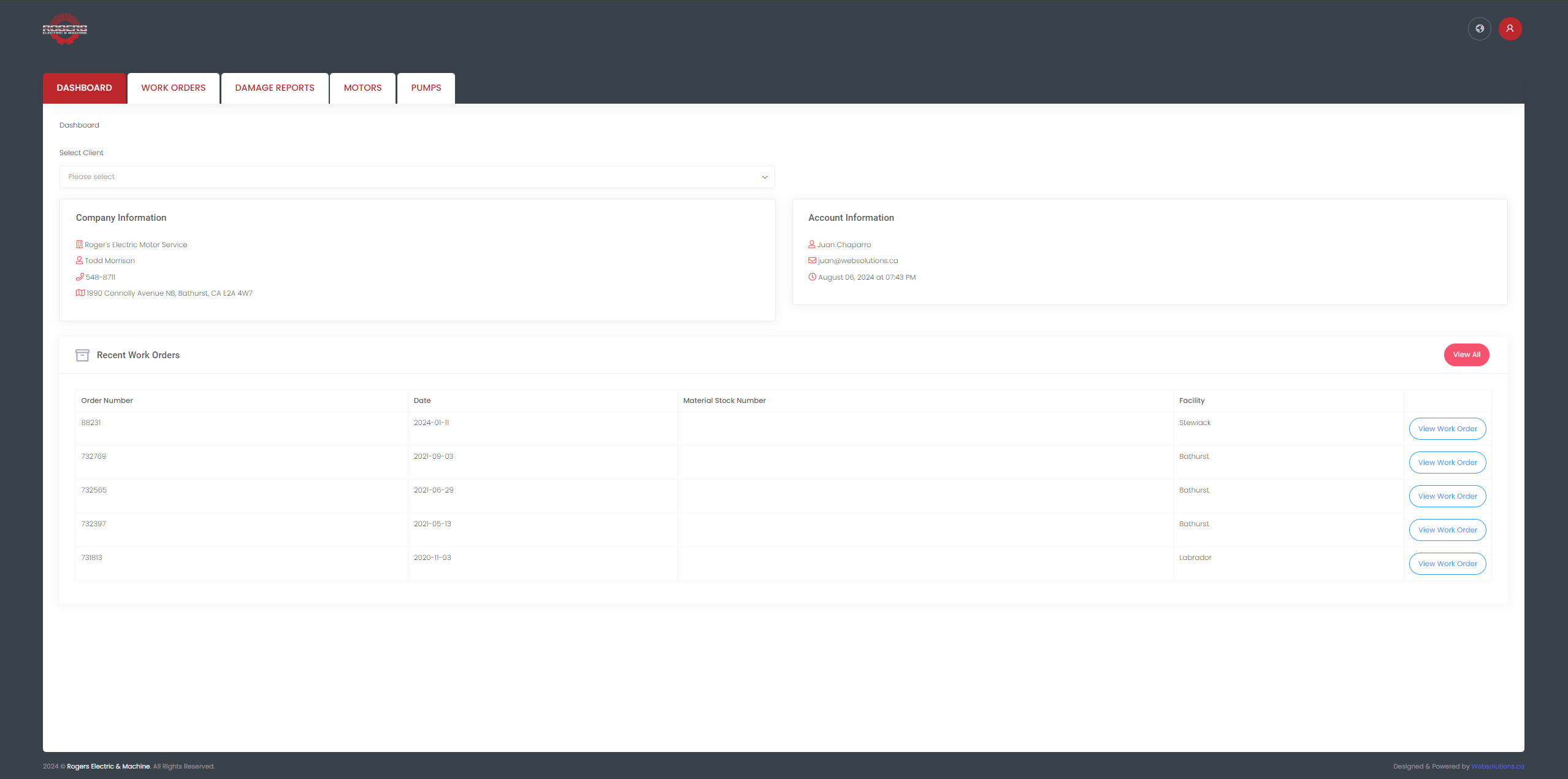Go to the Motors tab

[x=363, y=88]
